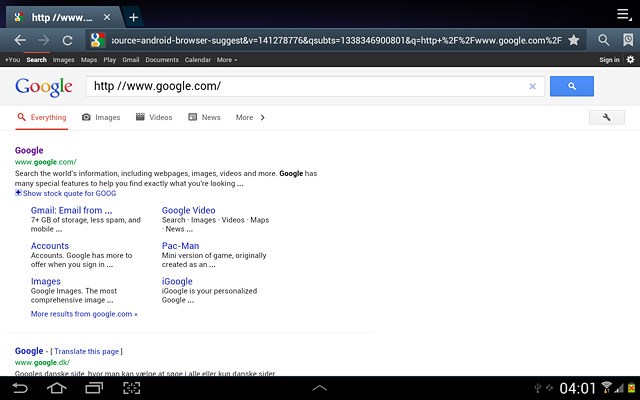Screen dimensions: 640x400
Task: Select Search in the top bar
Action: 36,60
